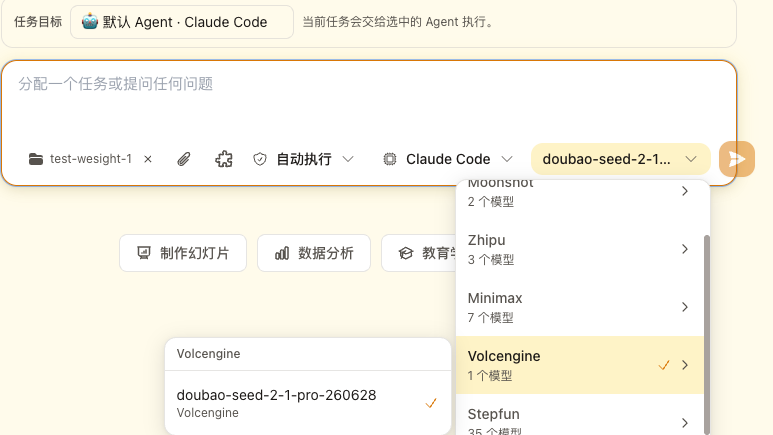Open the 自动执行 execution mode dropdown
773x435 pixels.
click(304, 159)
